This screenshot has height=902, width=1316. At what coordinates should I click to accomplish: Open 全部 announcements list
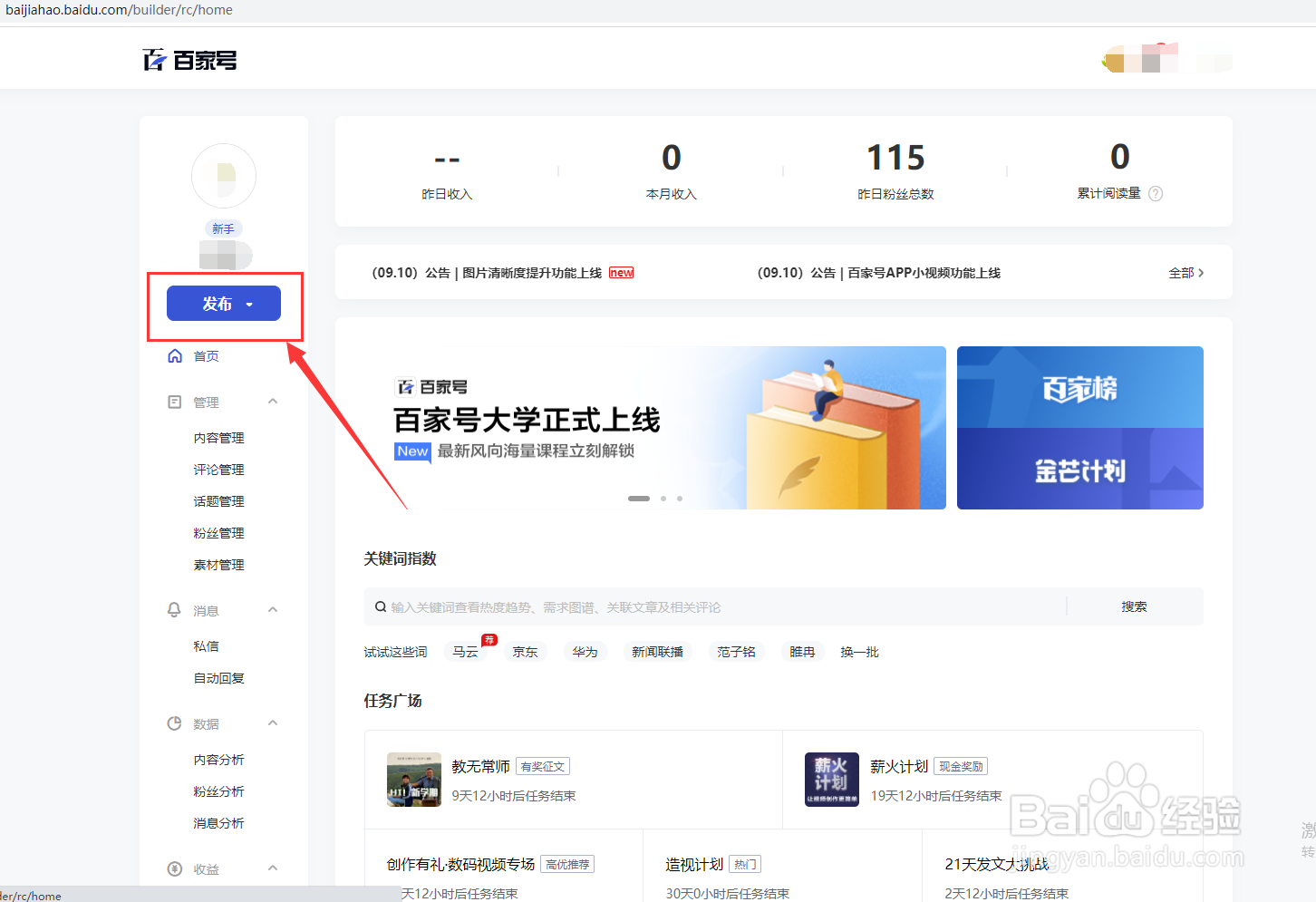[x=1186, y=273]
